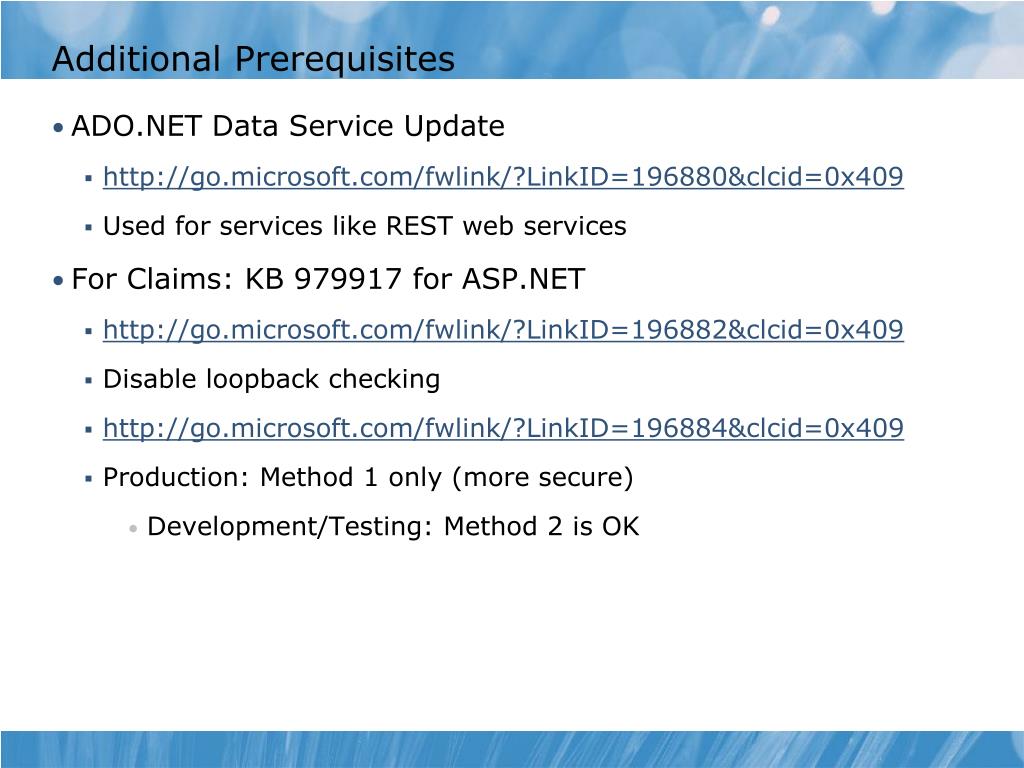
Task: Click the Development/Testing Method 2 line
Action: (393, 526)
